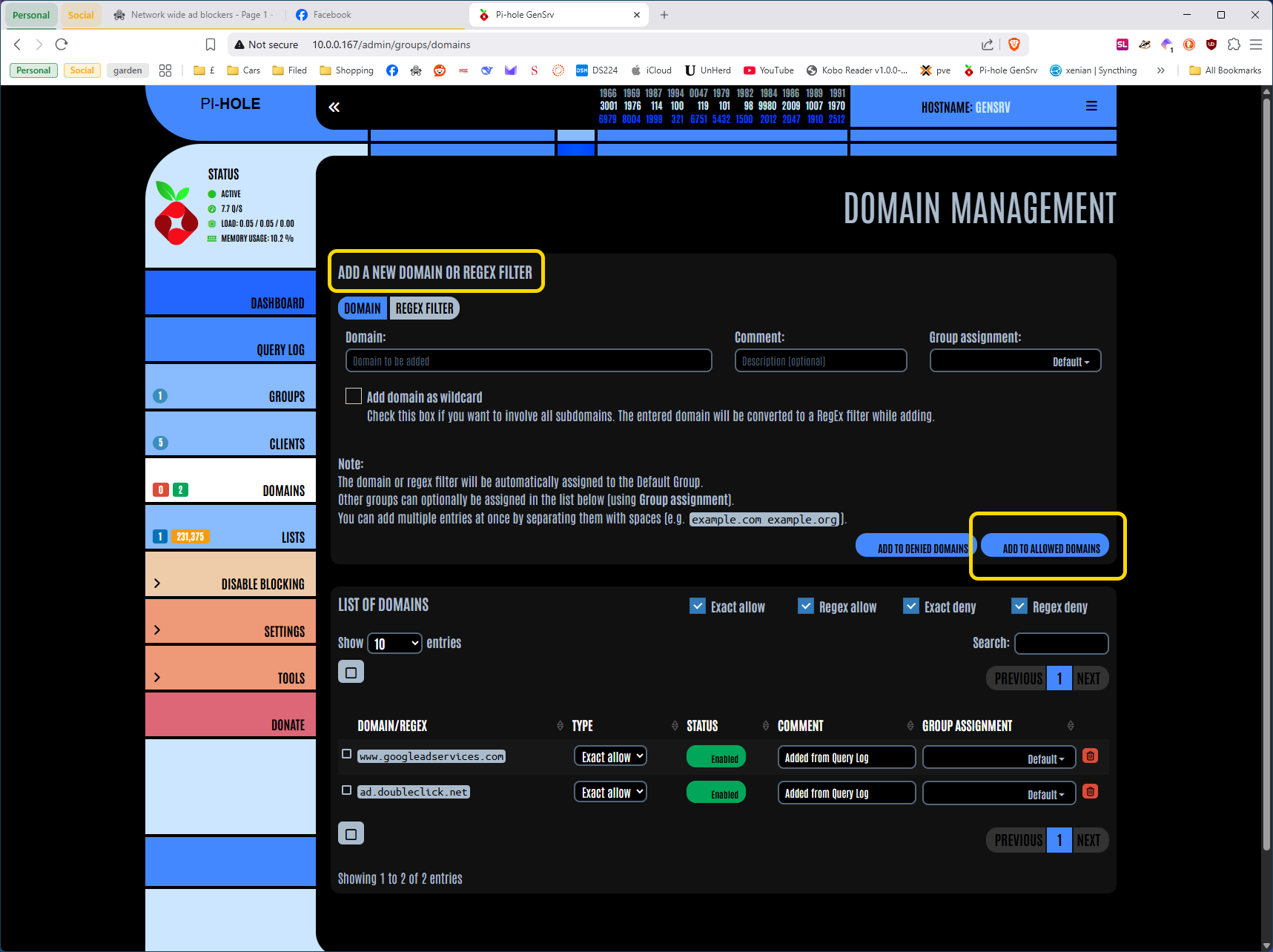The height and width of the screenshot is (952, 1273).
Task: Delete the www.googleadservices.com entry
Action: coord(1090,756)
